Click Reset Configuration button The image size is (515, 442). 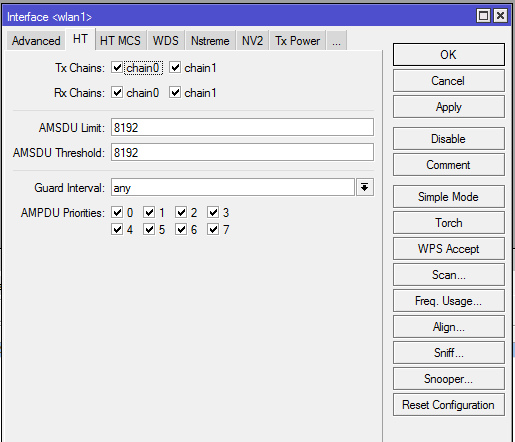coord(449,405)
